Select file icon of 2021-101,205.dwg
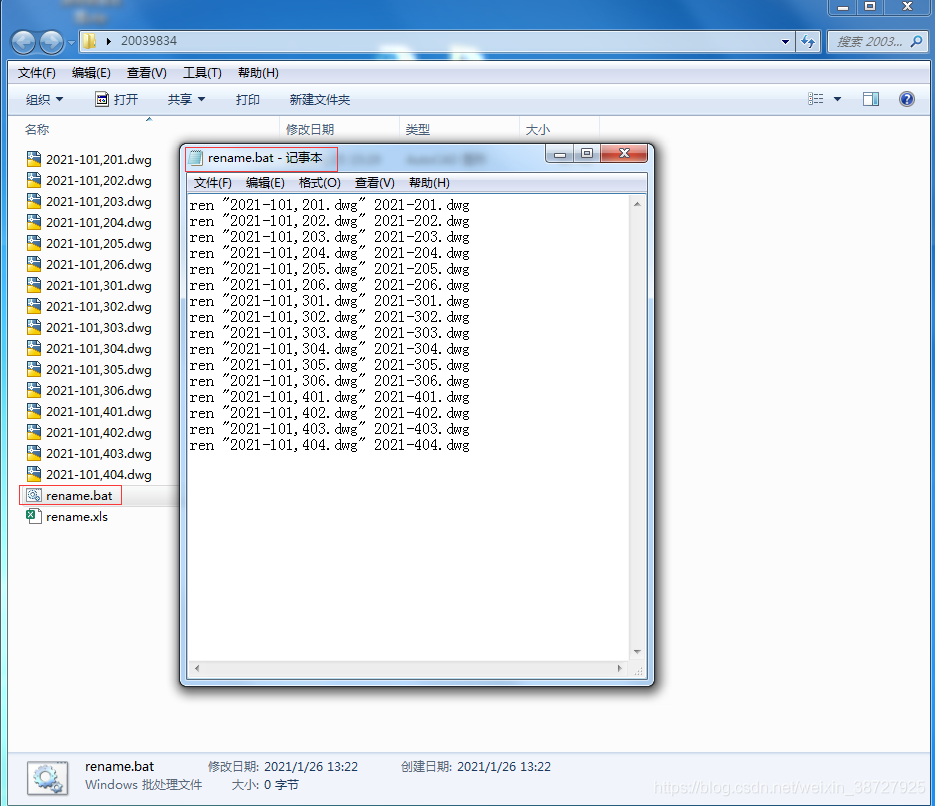The height and width of the screenshot is (806, 935). [34, 243]
